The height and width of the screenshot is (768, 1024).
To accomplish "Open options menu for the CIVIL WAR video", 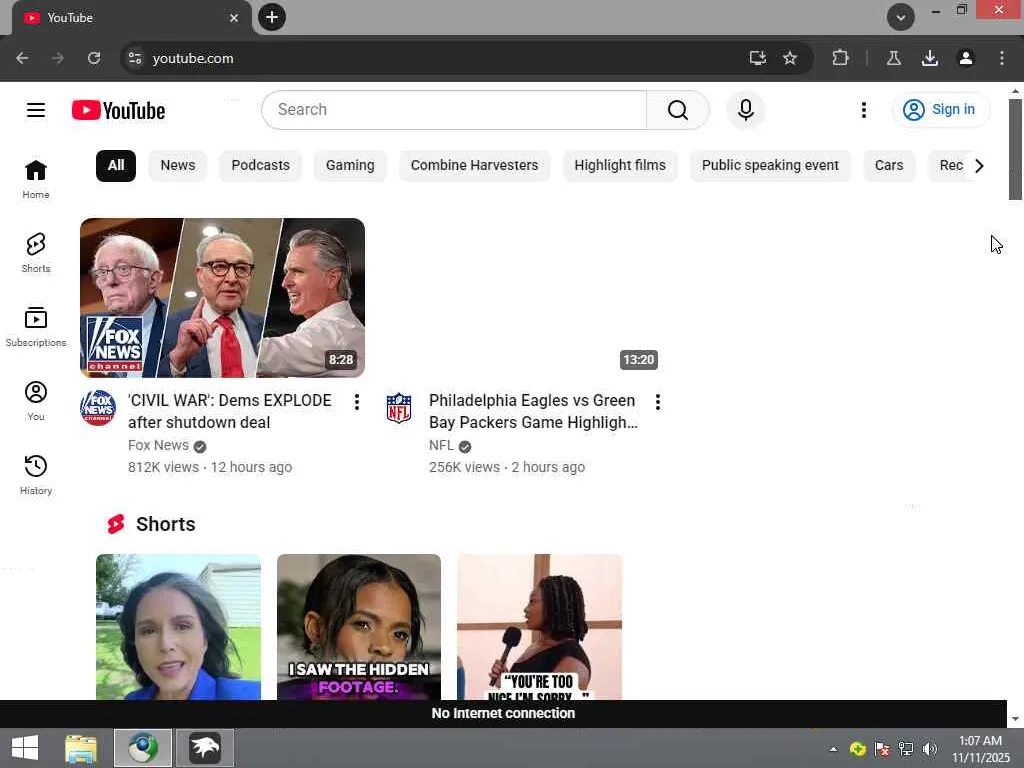I will click(x=357, y=402).
